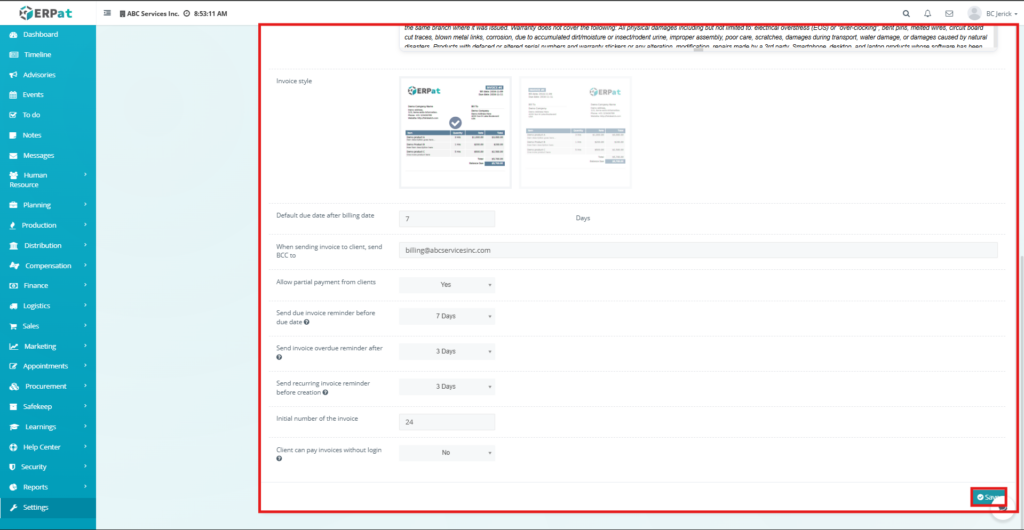Expand the Reports submenu arrow

(86, 488)
